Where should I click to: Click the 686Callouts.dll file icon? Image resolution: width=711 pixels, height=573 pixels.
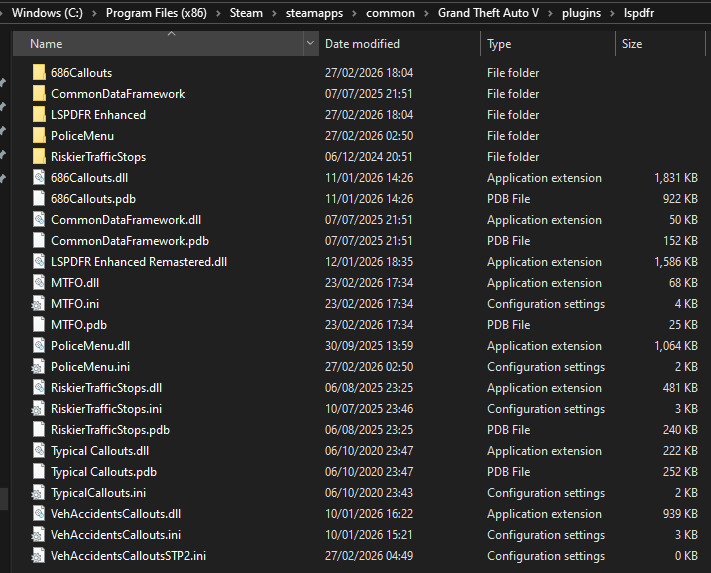pos(39,178)
